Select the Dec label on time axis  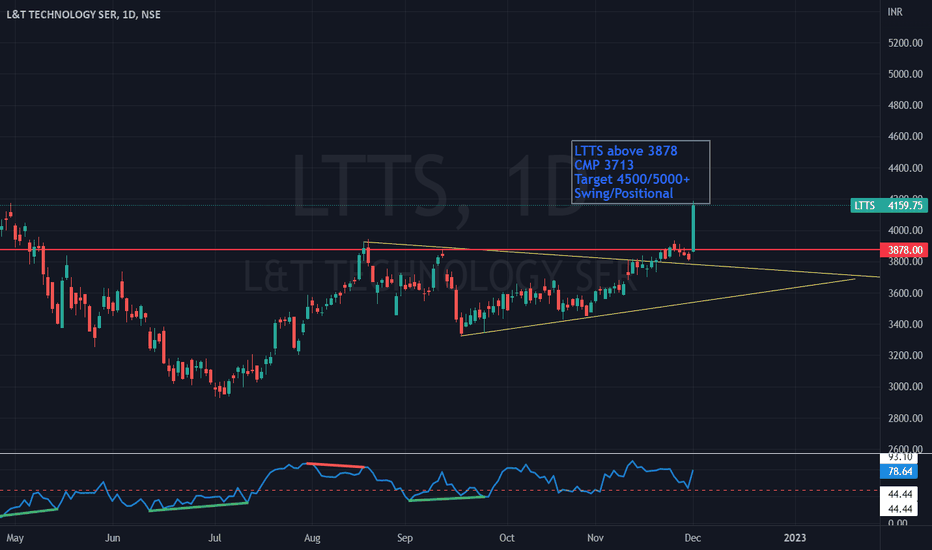pos(692,538)
